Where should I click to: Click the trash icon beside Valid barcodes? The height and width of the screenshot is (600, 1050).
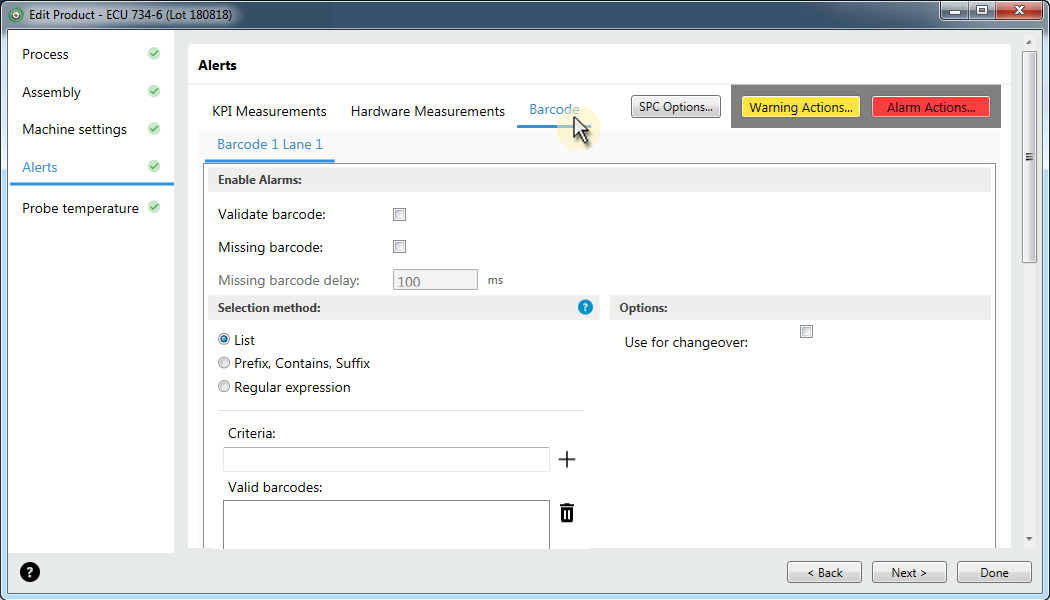(567, 513)
